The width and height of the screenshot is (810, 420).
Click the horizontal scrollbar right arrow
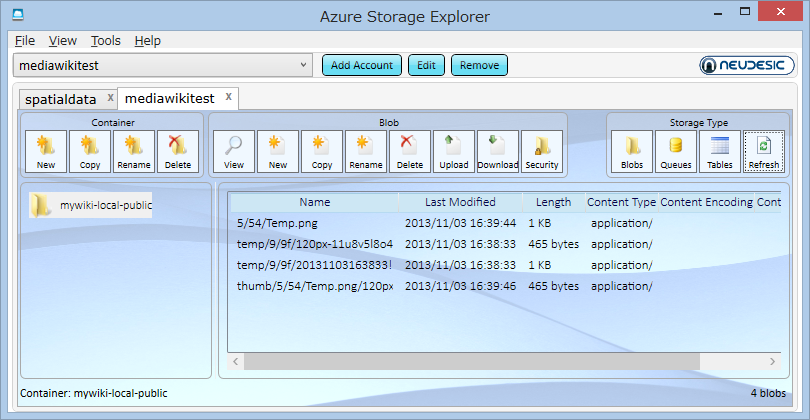click(772, 362)
